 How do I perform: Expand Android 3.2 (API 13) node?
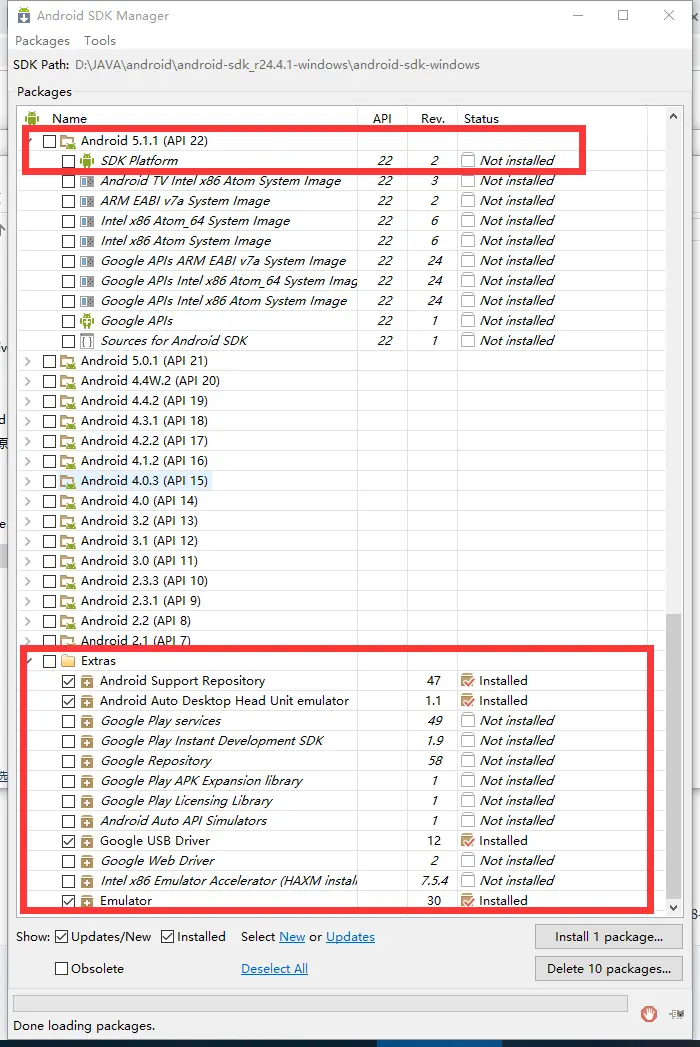pos(28,521)
